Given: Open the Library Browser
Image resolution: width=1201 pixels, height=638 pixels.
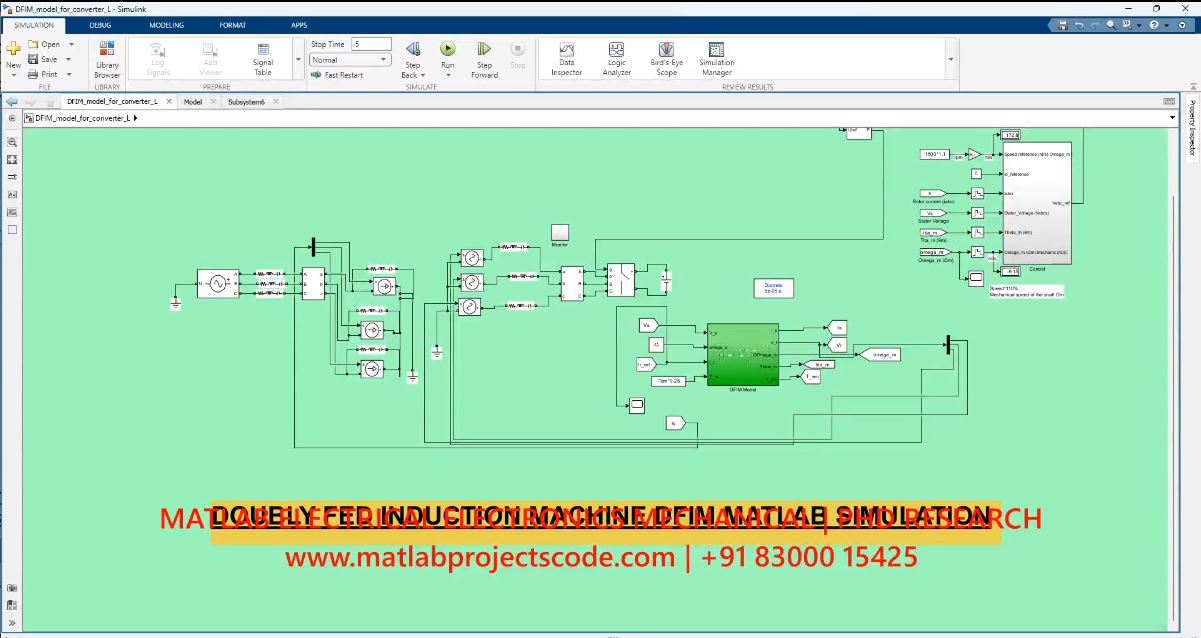Looking at the screenshot, I should pyautogui.click(x=107, y=59).
